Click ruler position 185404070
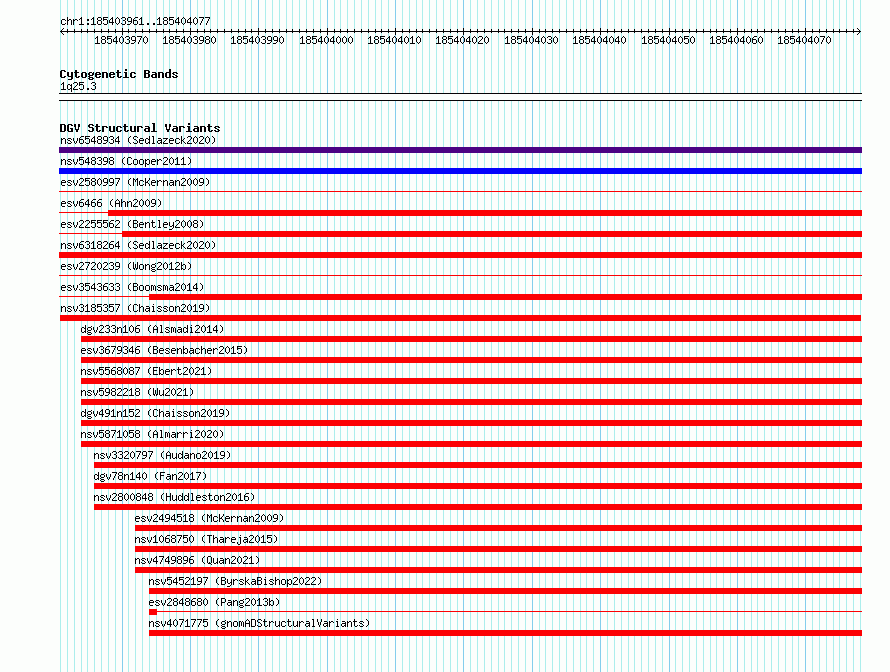This screenshot has height=672, width=890. 804,40
